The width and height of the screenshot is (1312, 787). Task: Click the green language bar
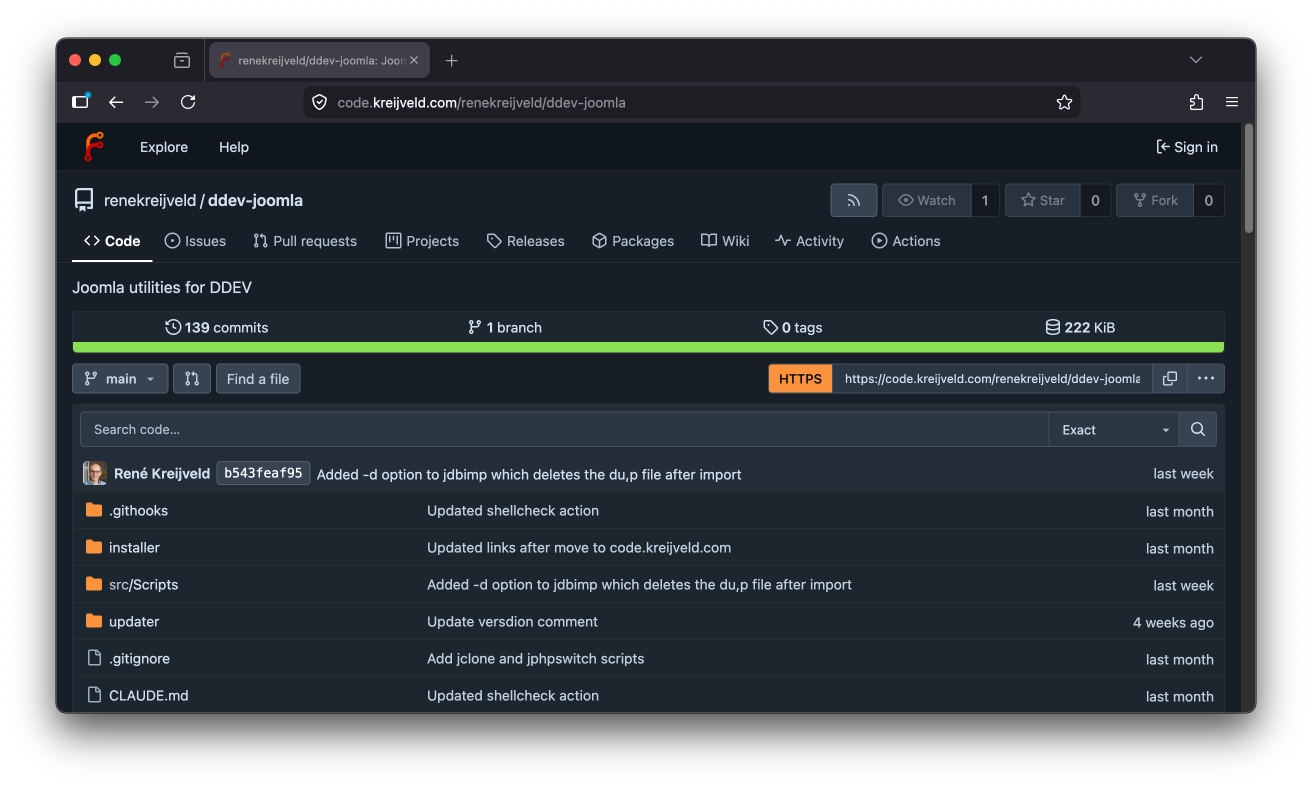click(x=648, y=347)
